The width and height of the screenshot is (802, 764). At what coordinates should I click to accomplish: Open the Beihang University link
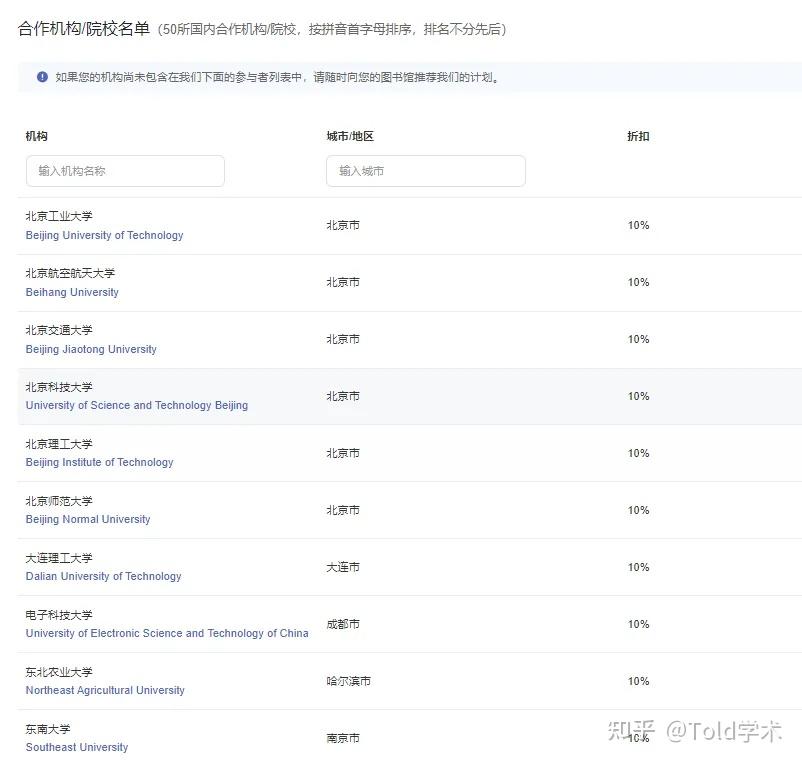(72, 292)
